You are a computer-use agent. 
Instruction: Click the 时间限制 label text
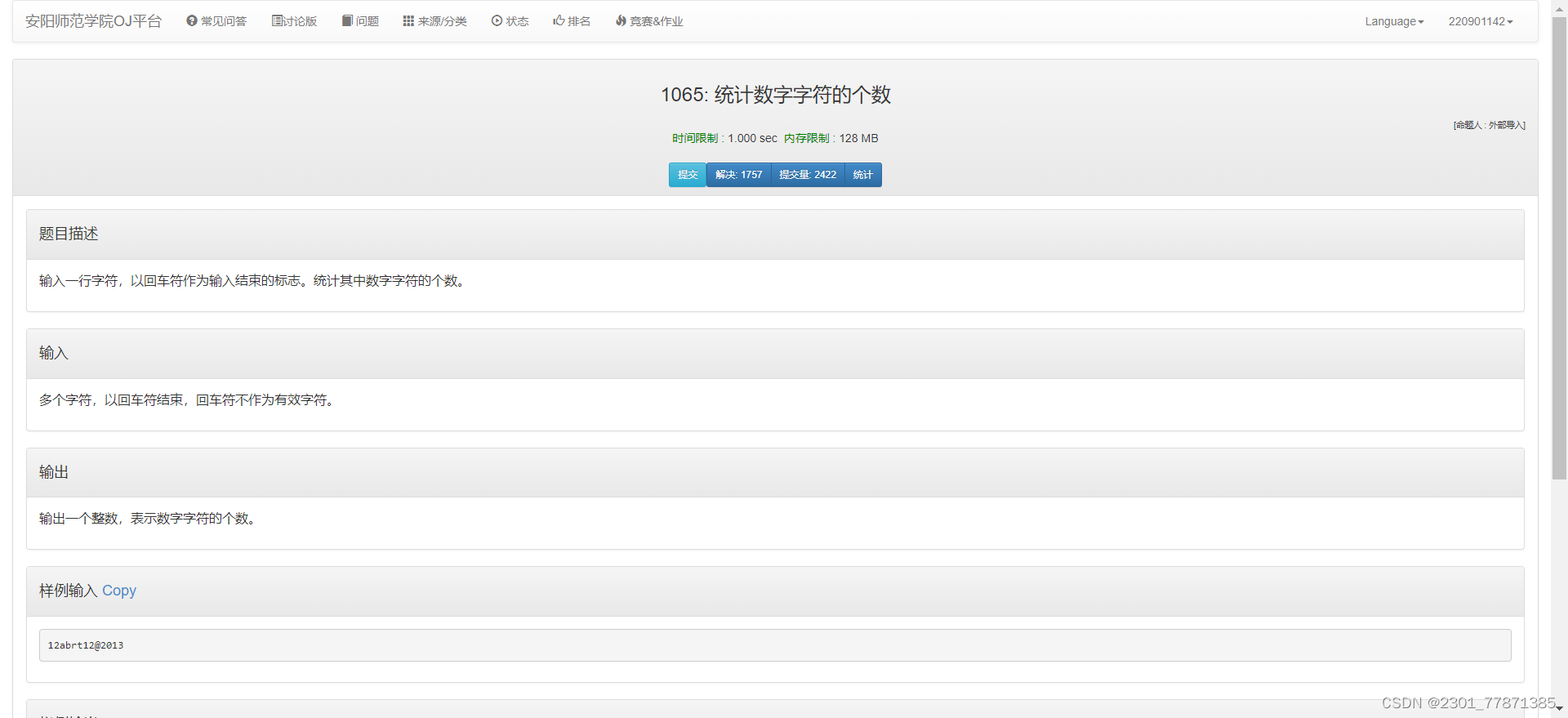pyautogui.click(x=695, y=138)
